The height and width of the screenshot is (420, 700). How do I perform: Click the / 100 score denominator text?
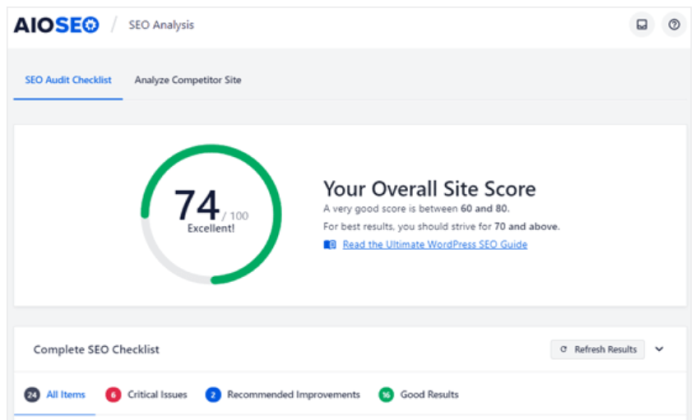[x=235, y=216]
